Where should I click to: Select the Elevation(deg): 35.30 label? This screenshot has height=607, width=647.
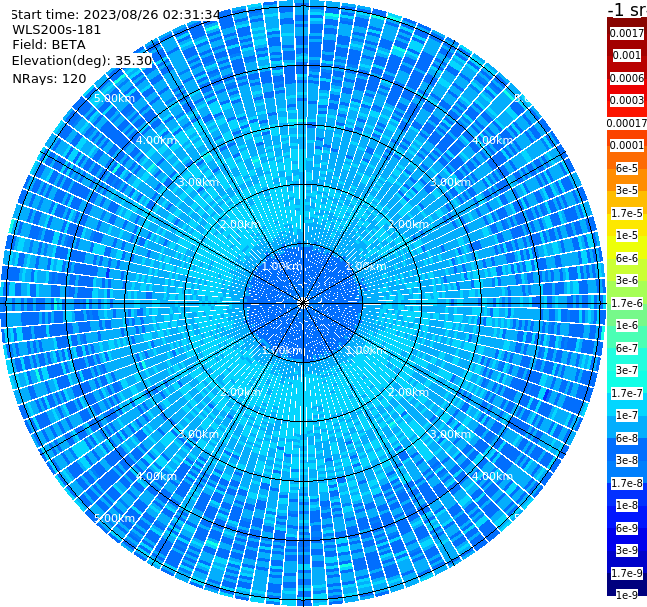82,61
